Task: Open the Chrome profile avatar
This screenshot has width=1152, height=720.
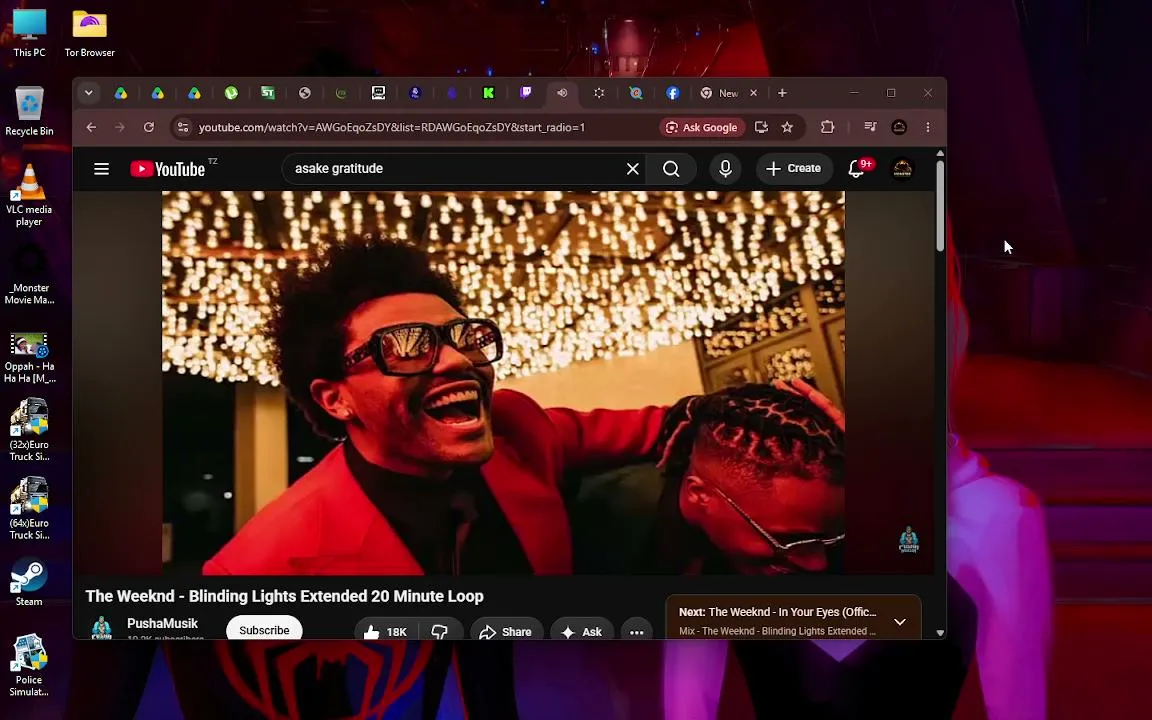Action: click(x=899, y=127)
